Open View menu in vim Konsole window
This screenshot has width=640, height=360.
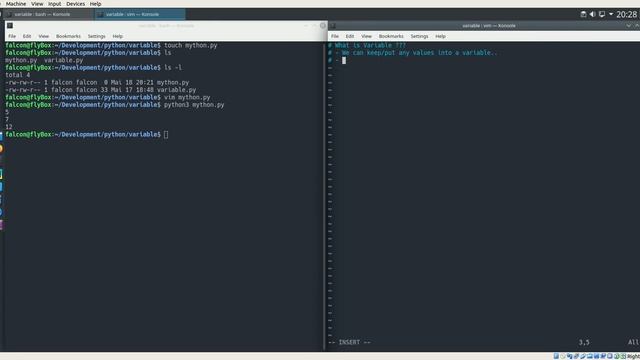367,36
